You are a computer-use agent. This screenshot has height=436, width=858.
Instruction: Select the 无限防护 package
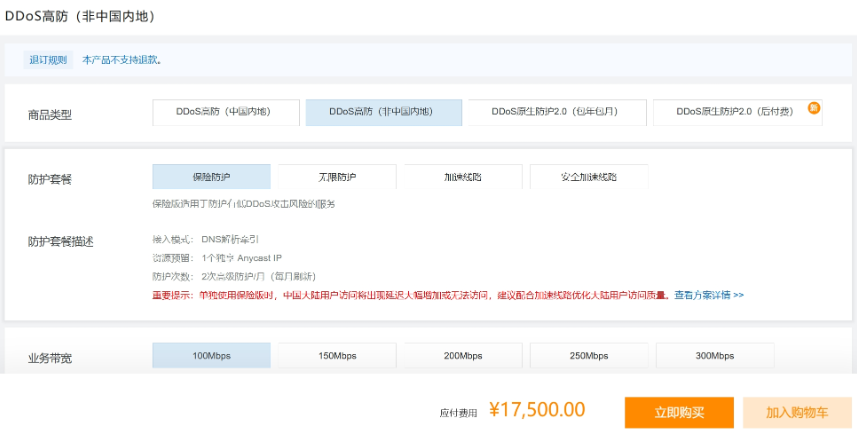[337, 177]
